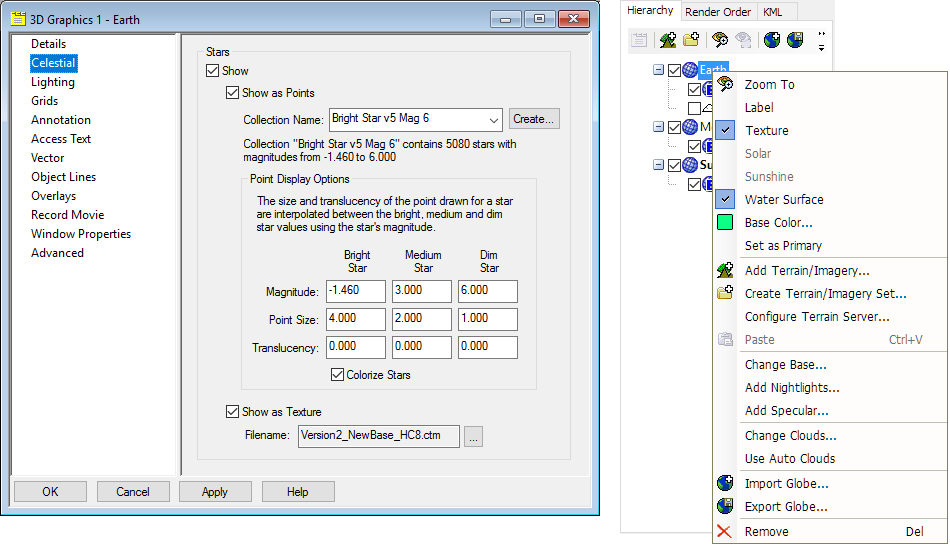Image resolution: width=950 pixels, height=550 pixels.
Task: Disable the Show as Texture checkbox
Action: [x=233, y=411]
